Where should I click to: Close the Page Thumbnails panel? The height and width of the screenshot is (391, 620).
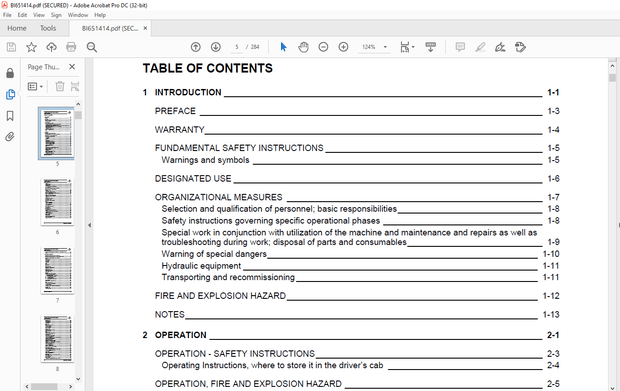72,67
